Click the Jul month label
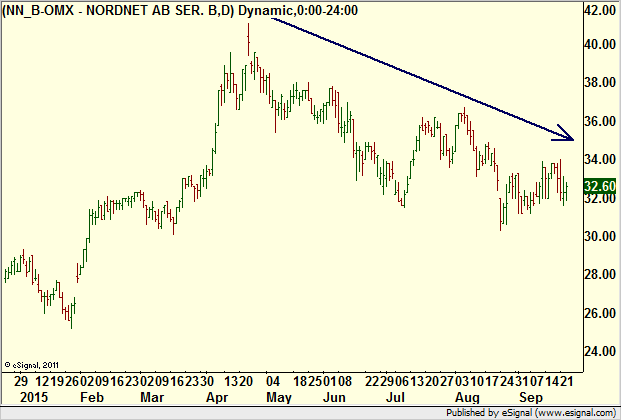621x420 pixels. coord(395,397)
